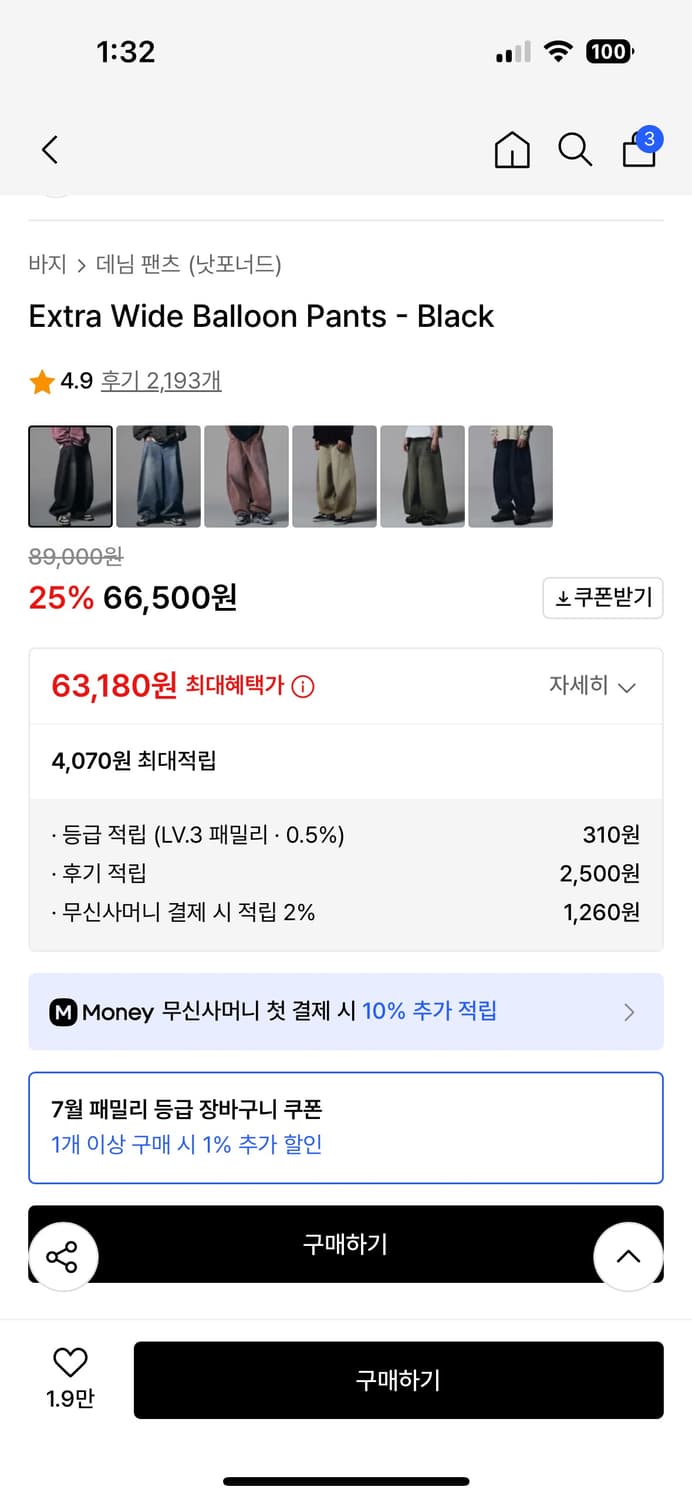Tap the search magnifier icon
This screenshot has height=1500, width=692.
coord(575,149)
